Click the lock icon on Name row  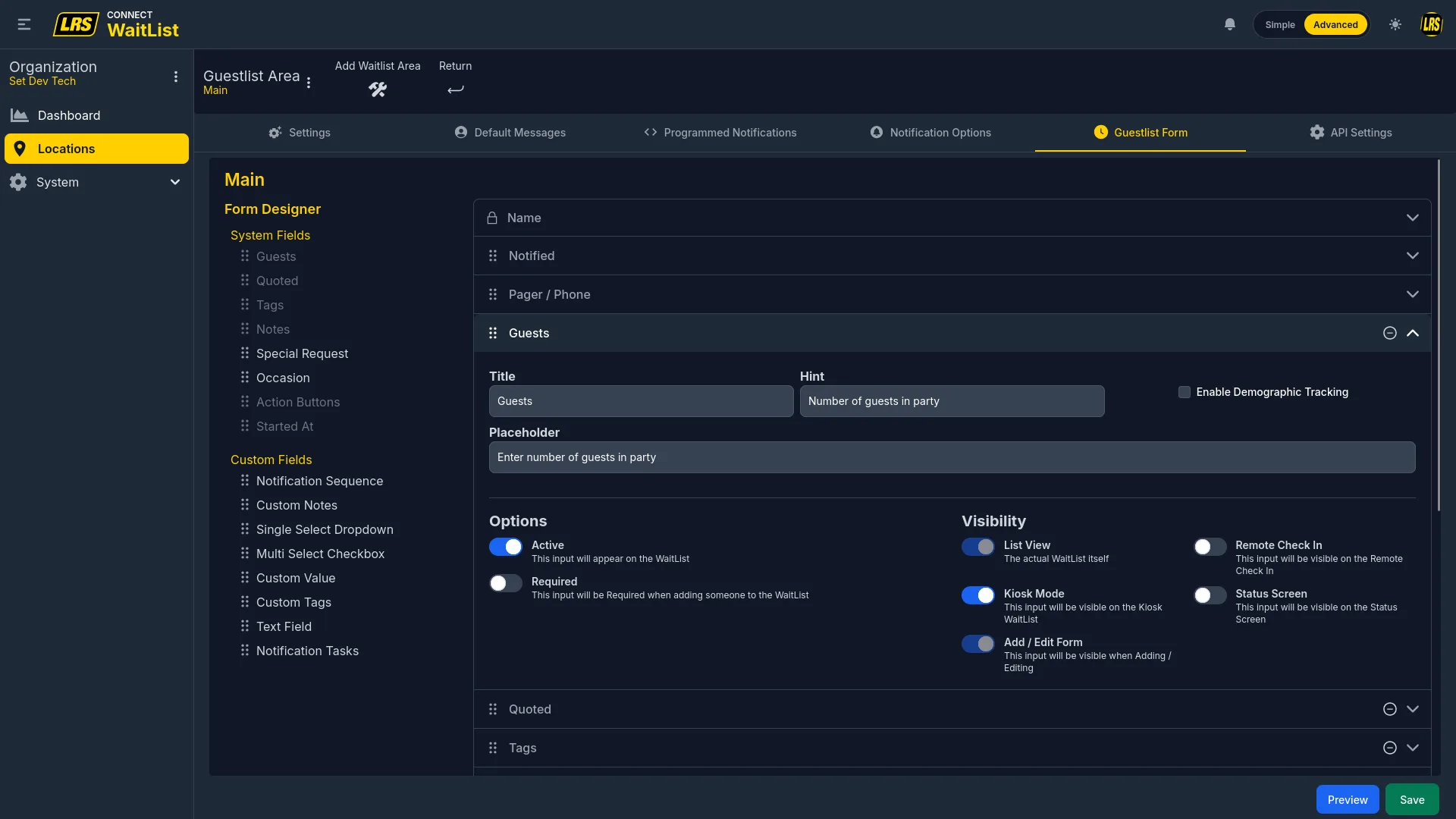[492, 218]
